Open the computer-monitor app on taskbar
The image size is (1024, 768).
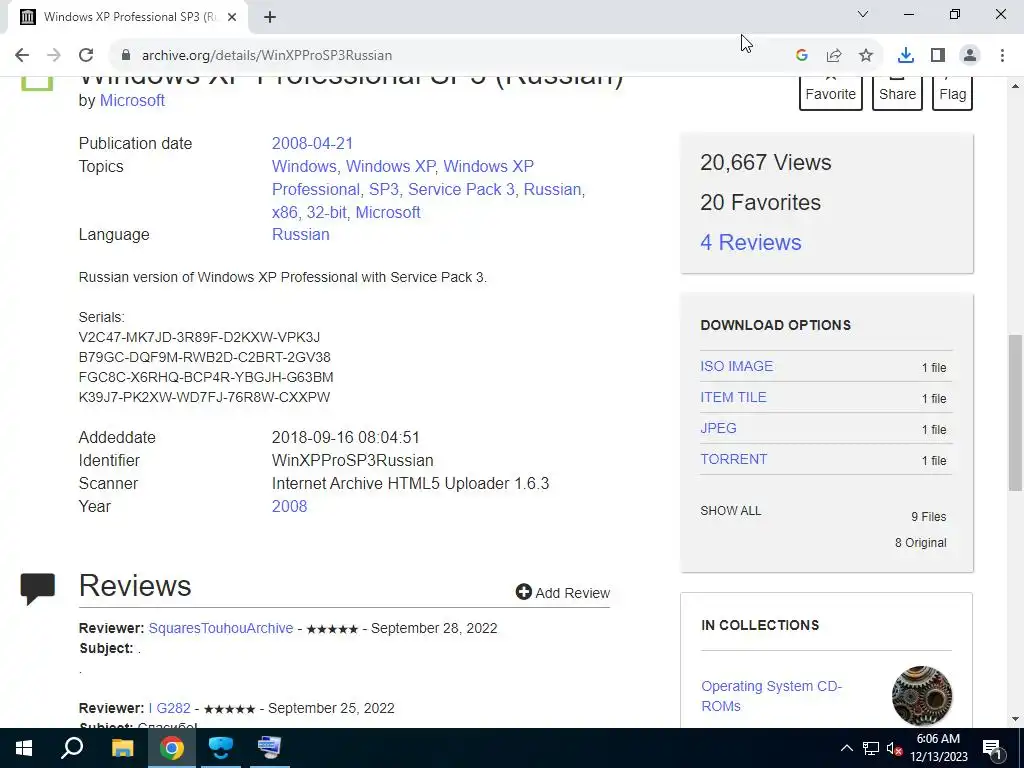click(270, 748)
